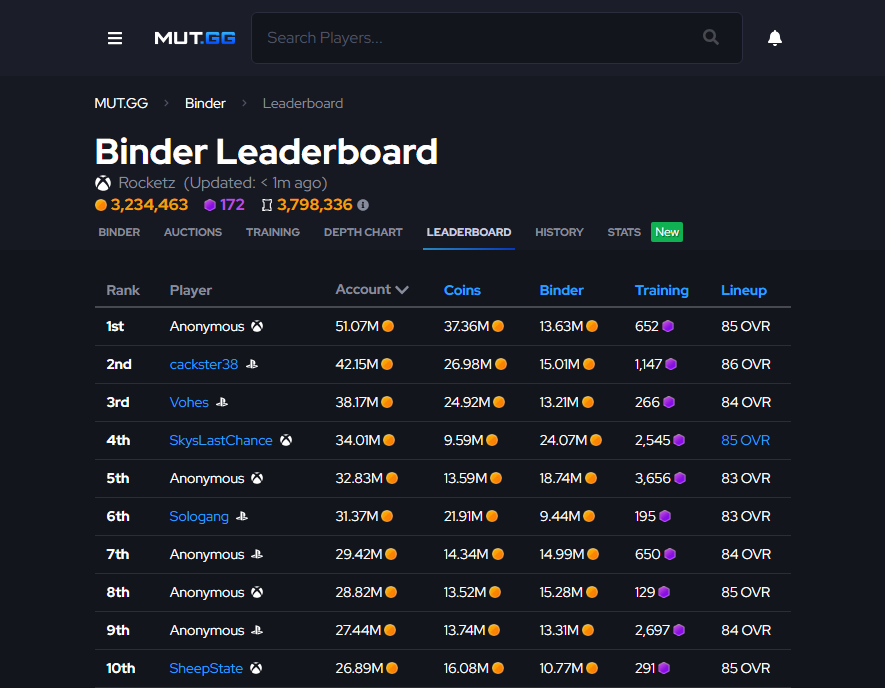Click PlayStation icon next to Vohes
Viewport: 885px width, 688px height.
222,402
